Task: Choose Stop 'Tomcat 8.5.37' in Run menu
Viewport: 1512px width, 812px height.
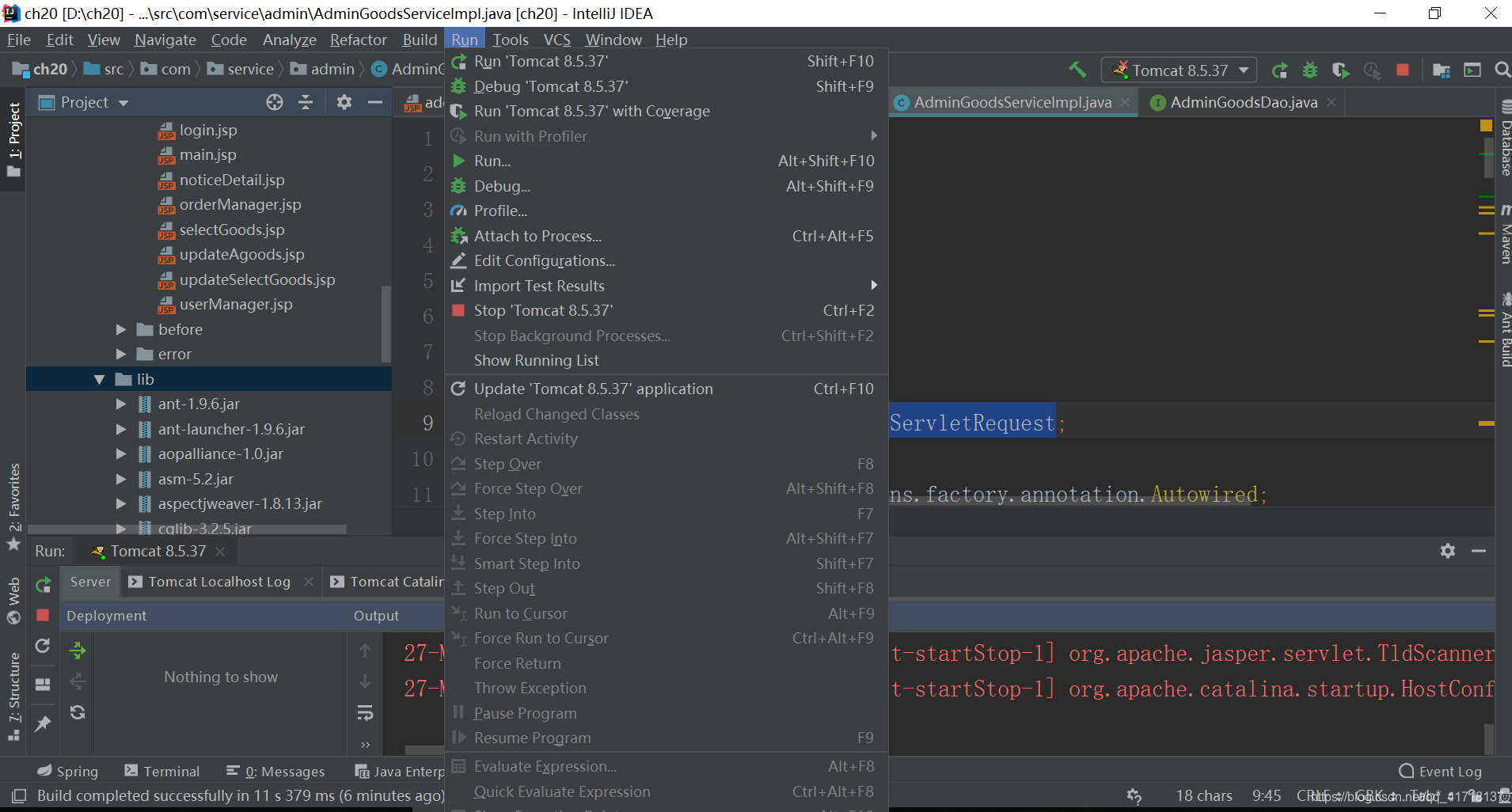Action: tap(666, 310)
